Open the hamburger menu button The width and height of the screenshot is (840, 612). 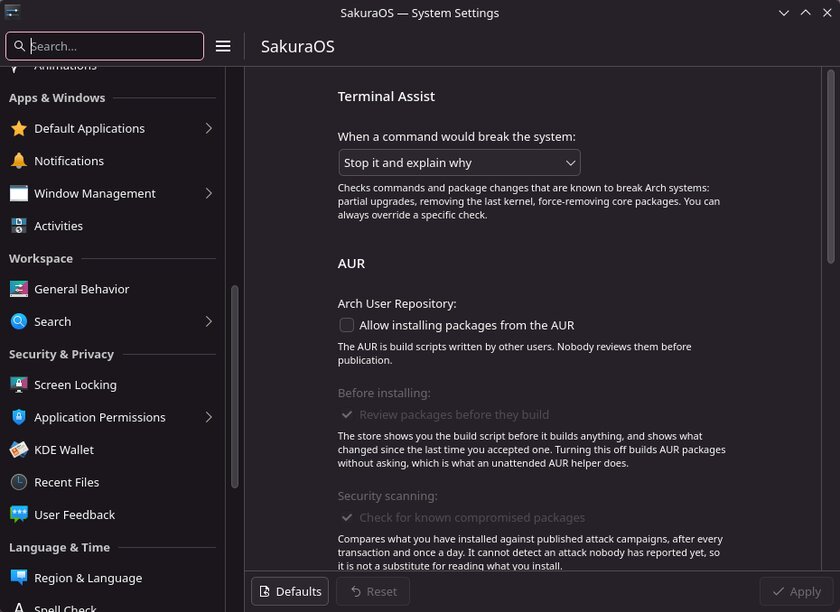[223, 46]
